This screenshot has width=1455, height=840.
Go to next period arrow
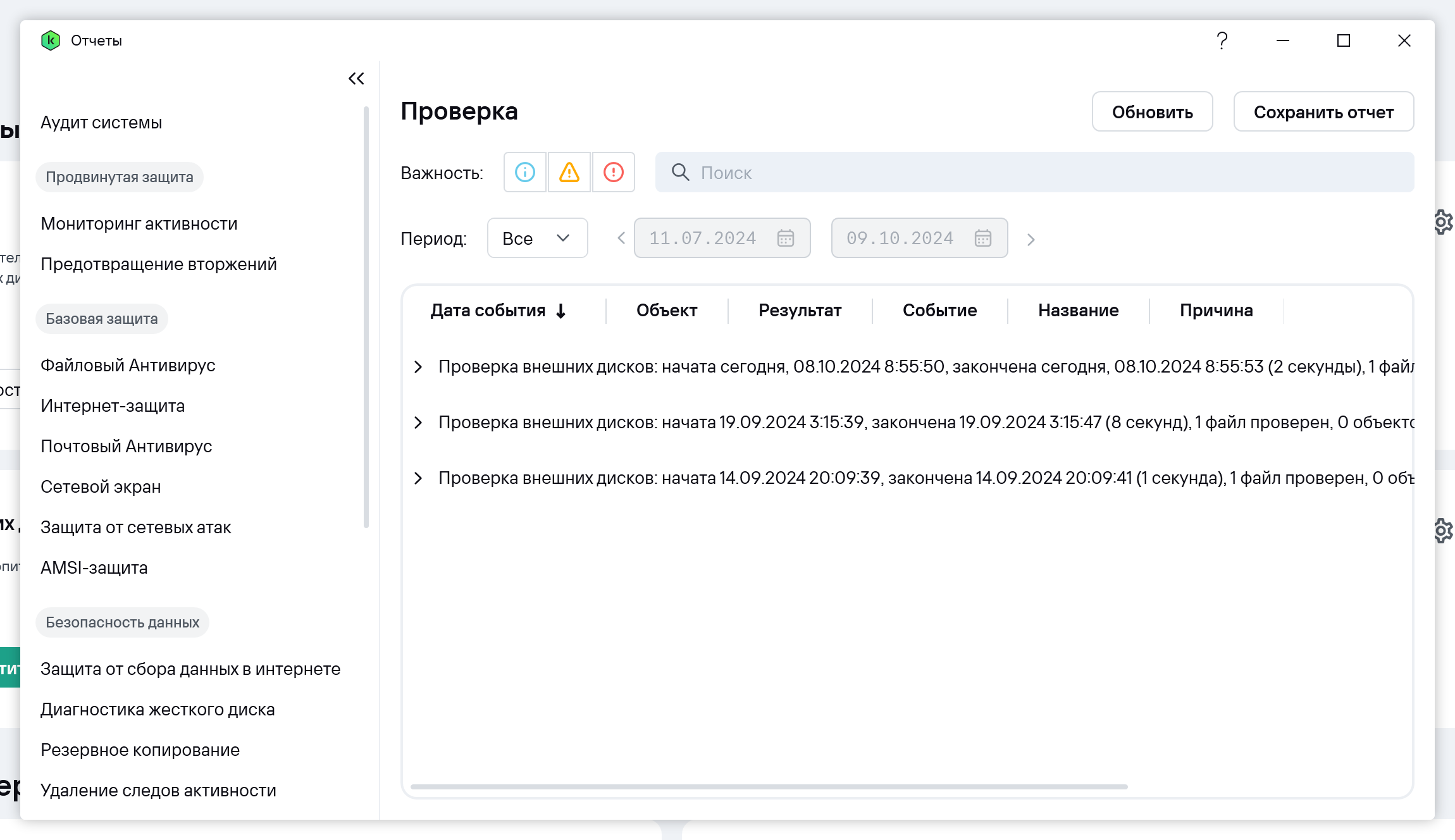[x=1031, y=239]
